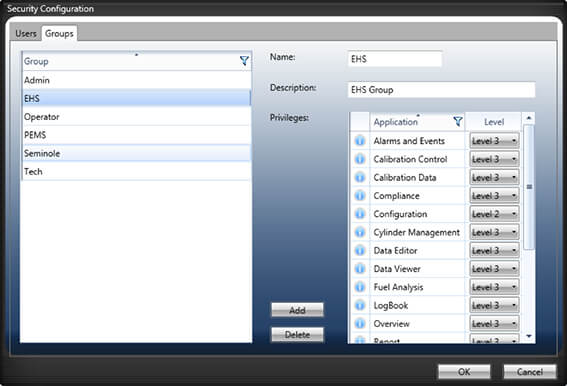The width and height of the screenshot is (567, 386).
Task: Select the Calibration Data row text
Action: tap(405, 177)
